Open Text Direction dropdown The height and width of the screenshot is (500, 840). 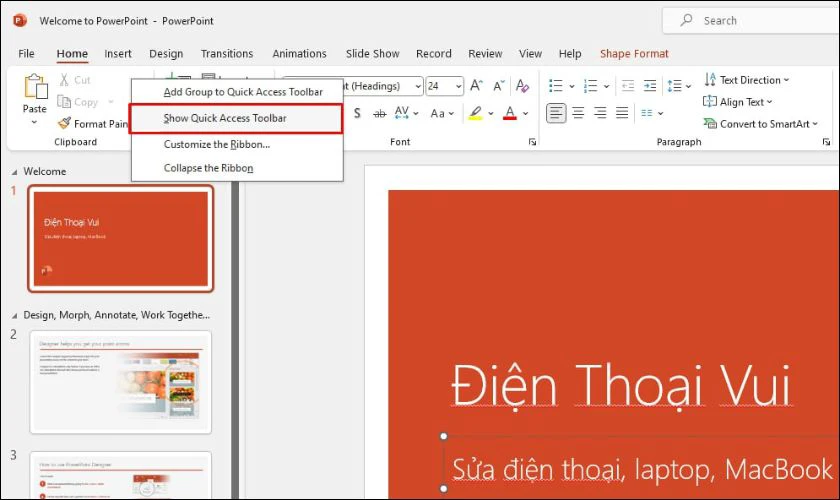(x=747, y=80)
